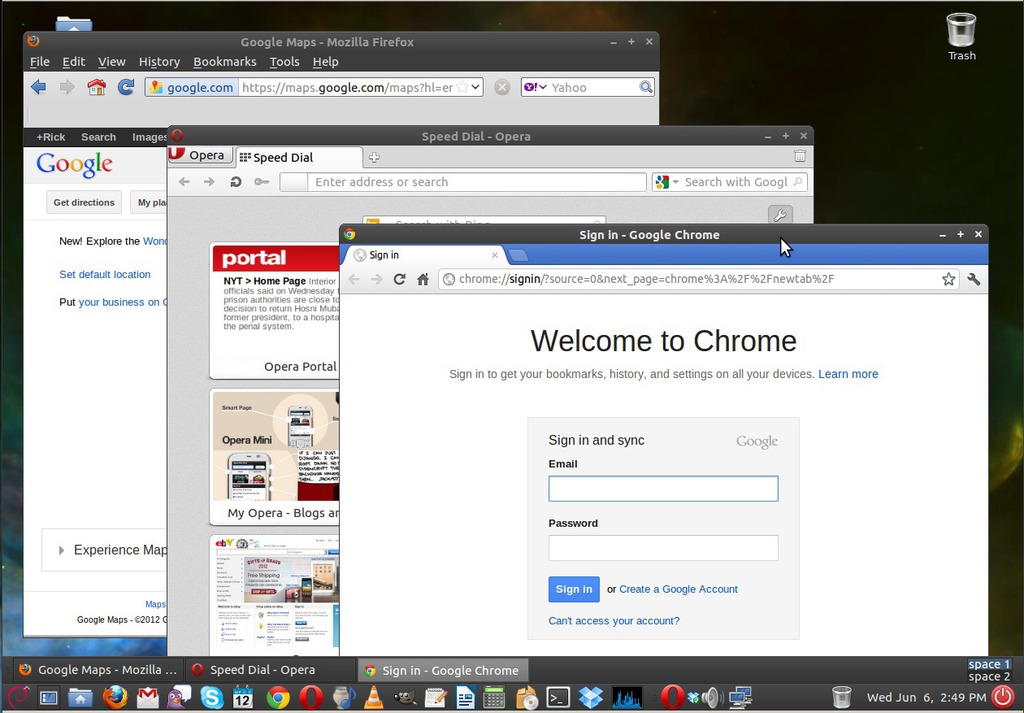Open the Bookmarks menu in Firefox
The image size is (1024, 713).
[x=225, y=61]
